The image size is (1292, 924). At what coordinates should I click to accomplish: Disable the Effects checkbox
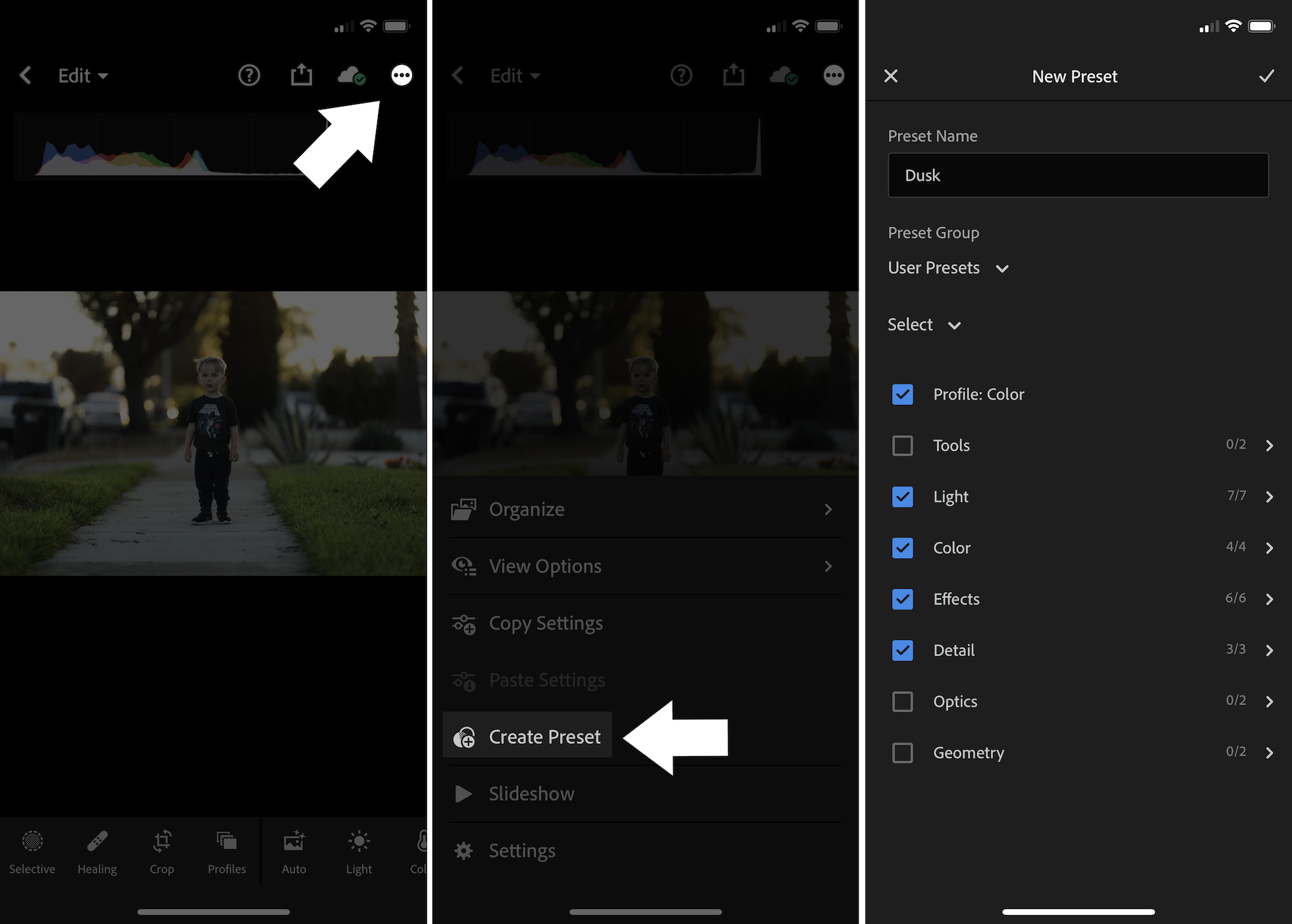(x=902, y=599)
